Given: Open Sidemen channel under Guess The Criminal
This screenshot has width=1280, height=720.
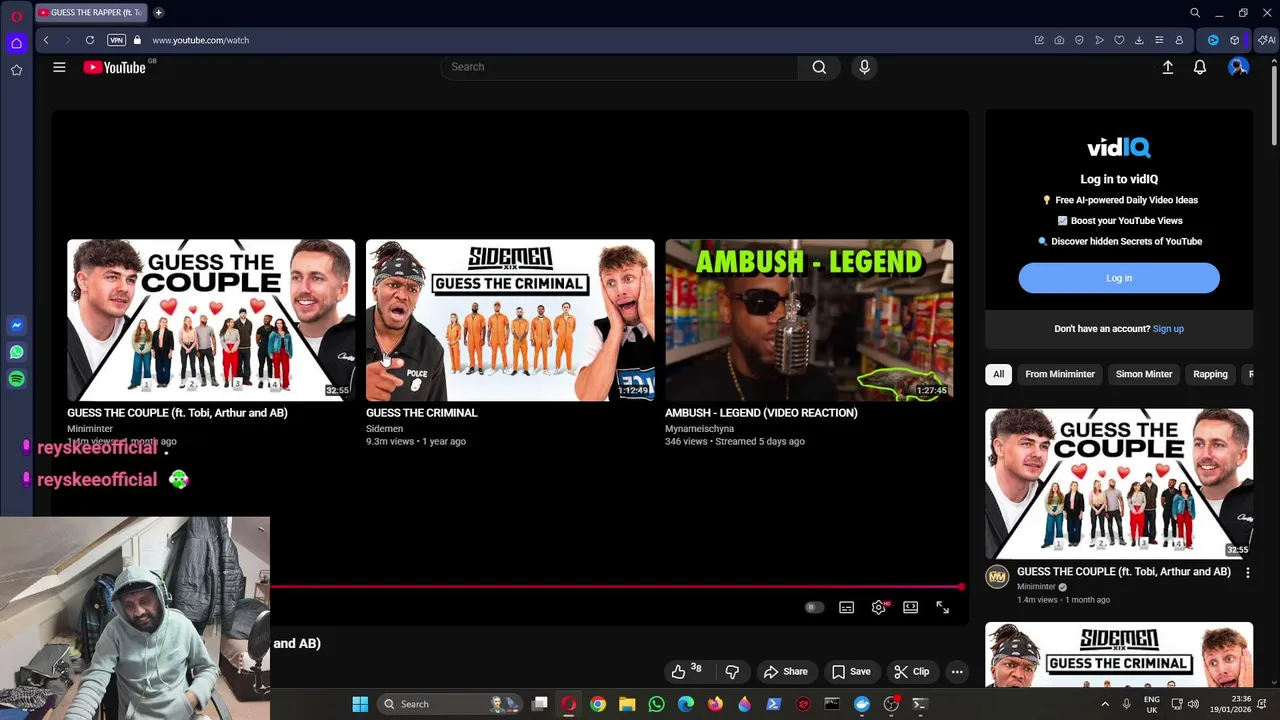Looking at the screenshot, I should (384, 428).
